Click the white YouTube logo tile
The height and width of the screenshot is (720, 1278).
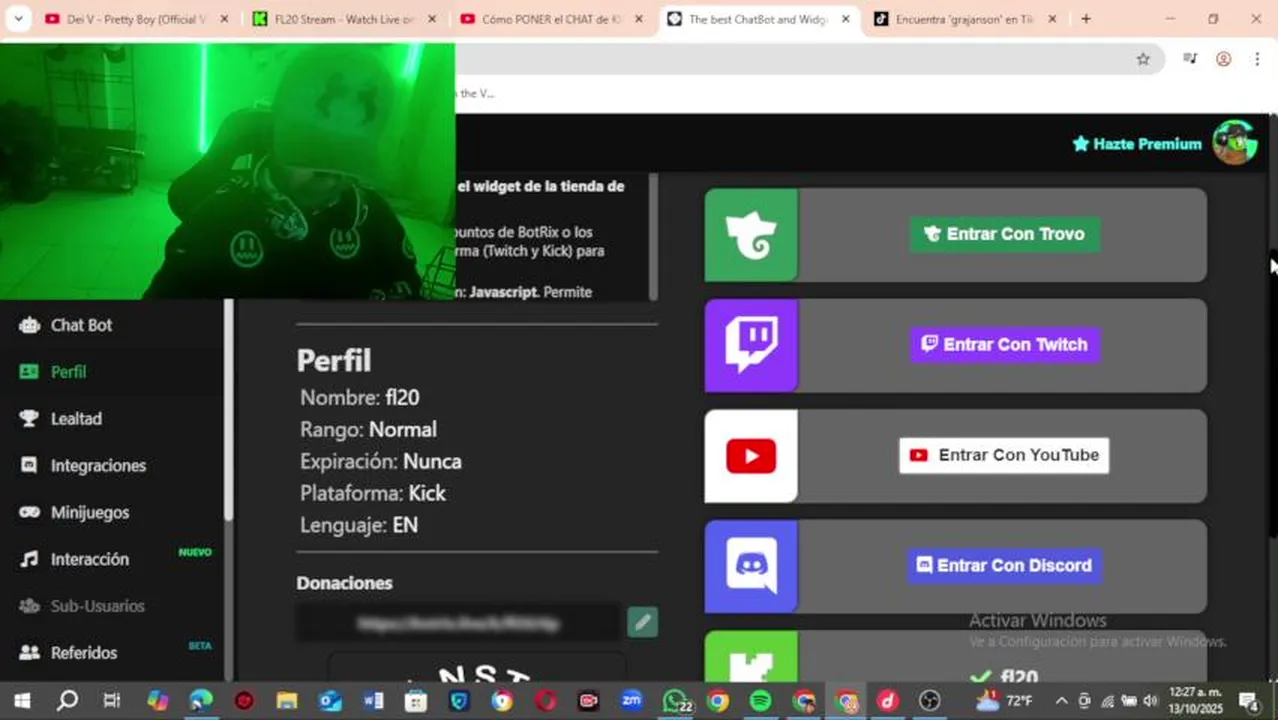751,456
